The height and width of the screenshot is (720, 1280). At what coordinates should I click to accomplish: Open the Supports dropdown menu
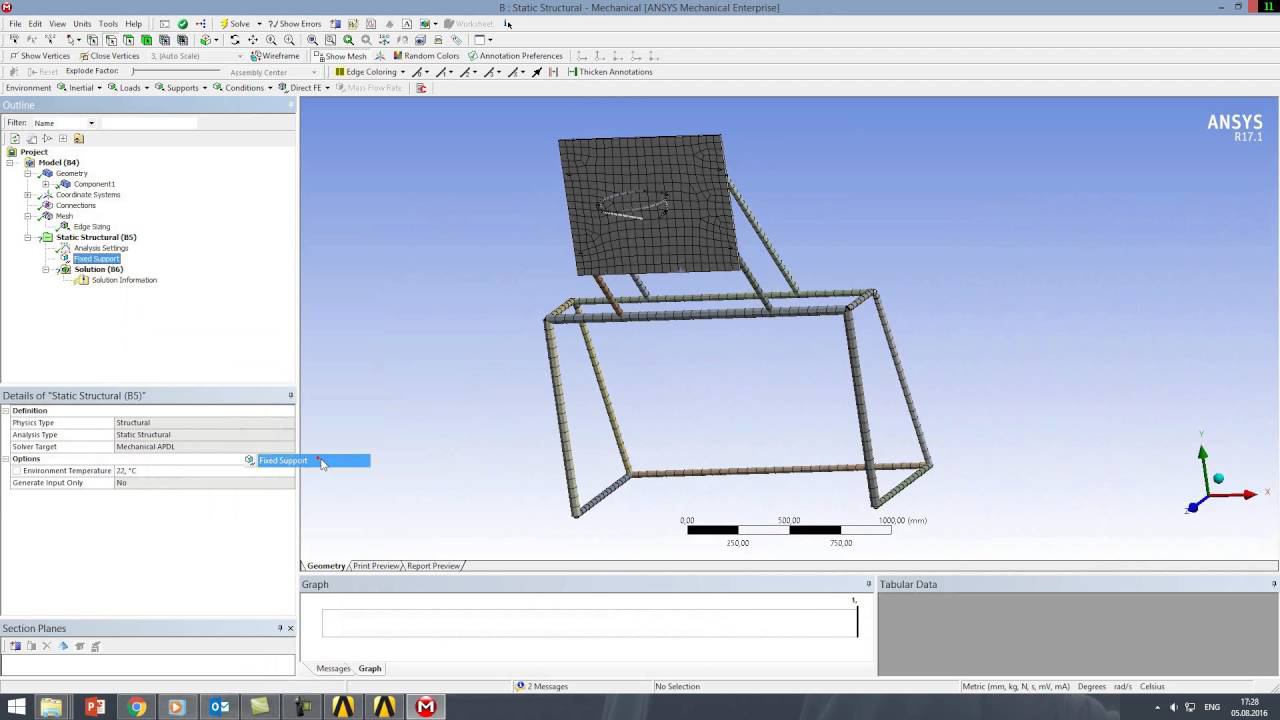181,88
